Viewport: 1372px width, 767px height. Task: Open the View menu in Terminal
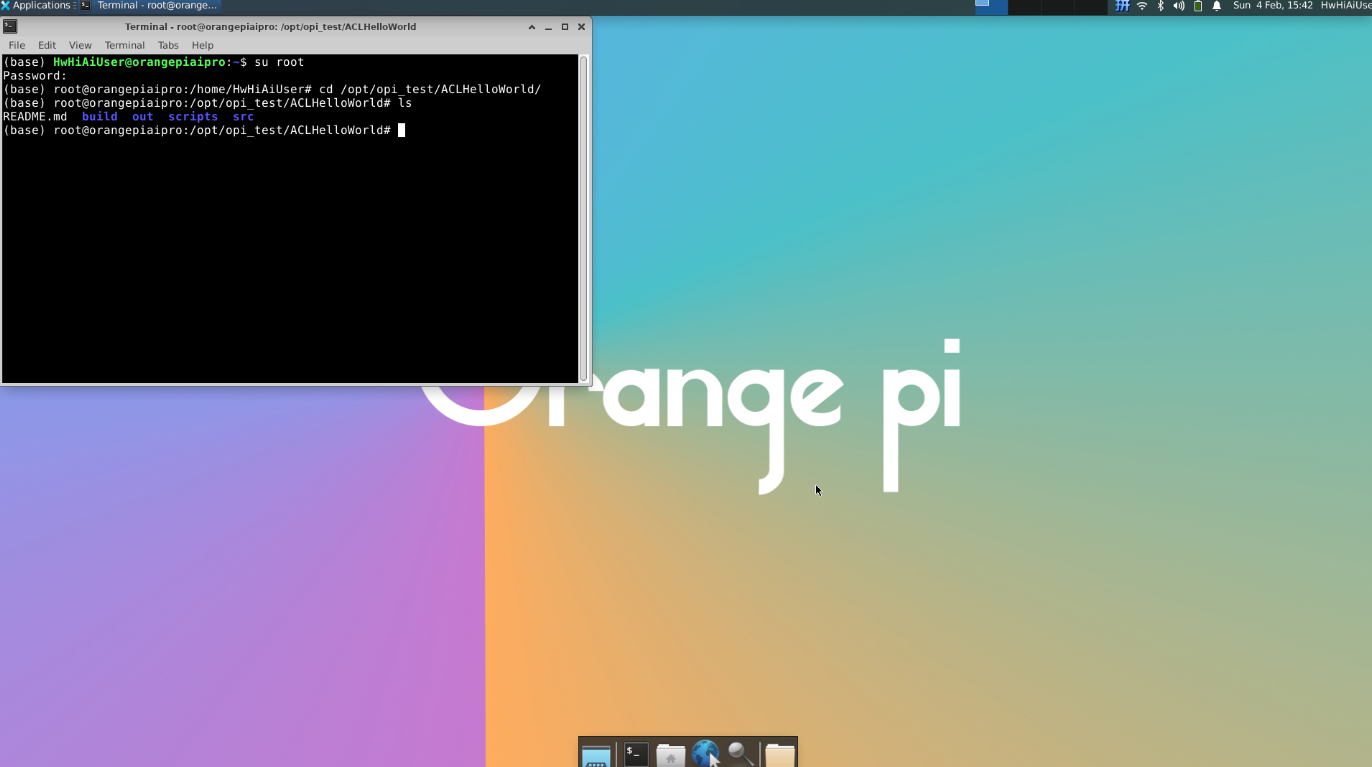click(x=80, y=45)
